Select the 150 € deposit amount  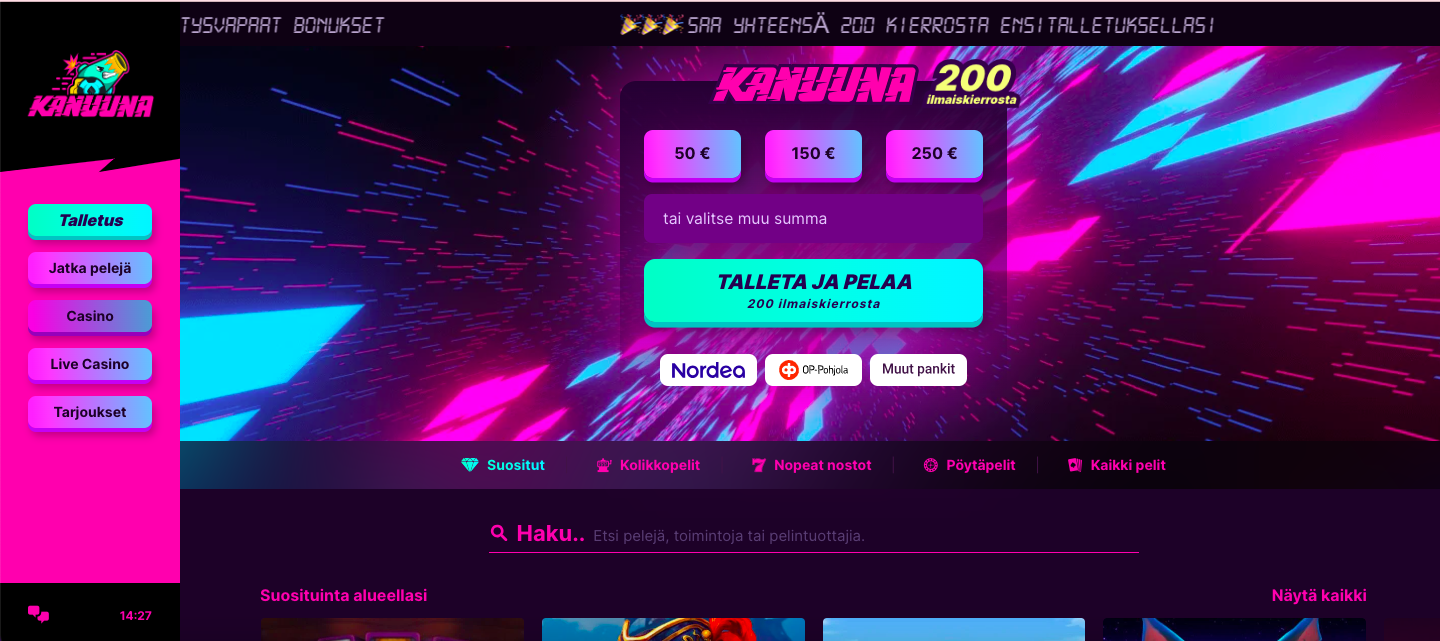pyautogui.click(x=813, y=154)
